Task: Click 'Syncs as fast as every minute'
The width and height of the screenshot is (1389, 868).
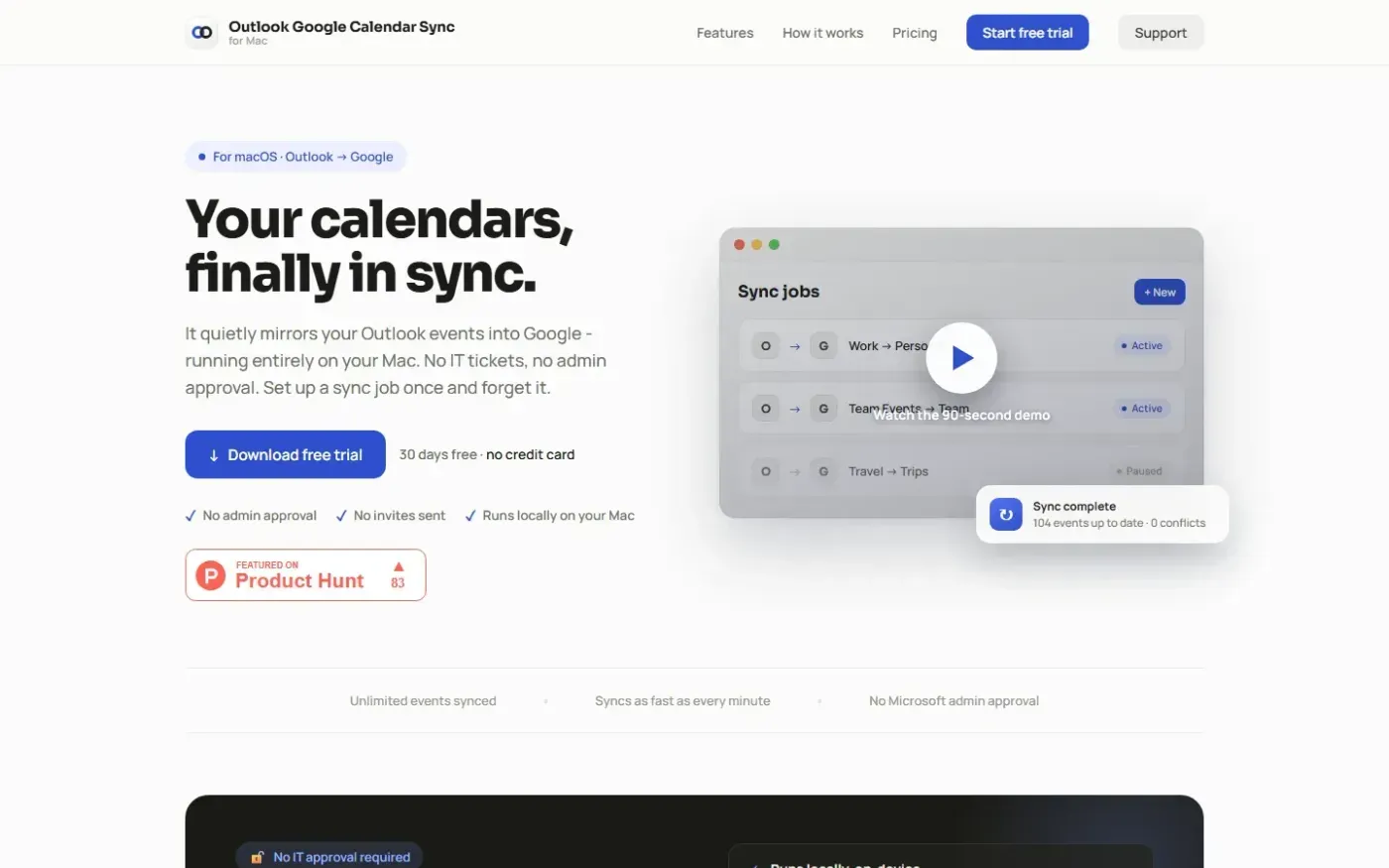Action: [683, 700]
